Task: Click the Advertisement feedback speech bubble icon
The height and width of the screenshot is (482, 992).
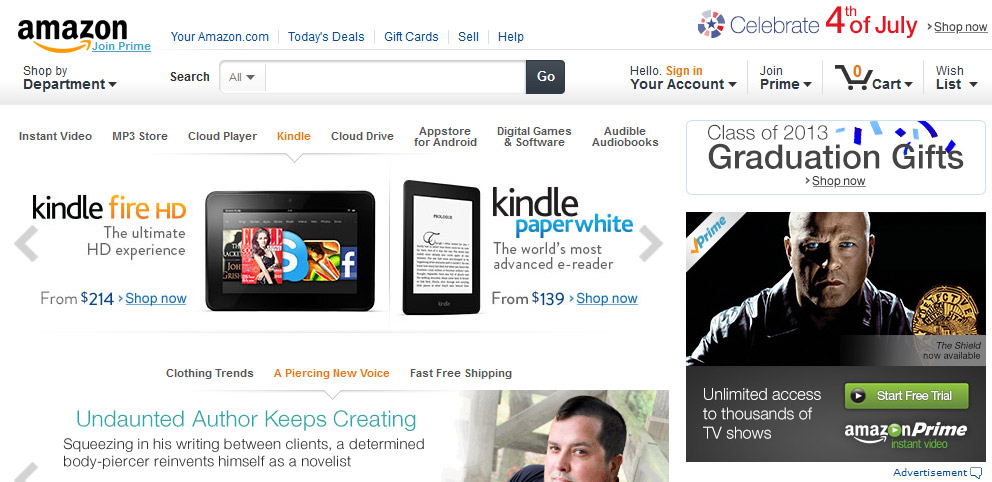Action: pyautogui.click(x=976, y=473)
